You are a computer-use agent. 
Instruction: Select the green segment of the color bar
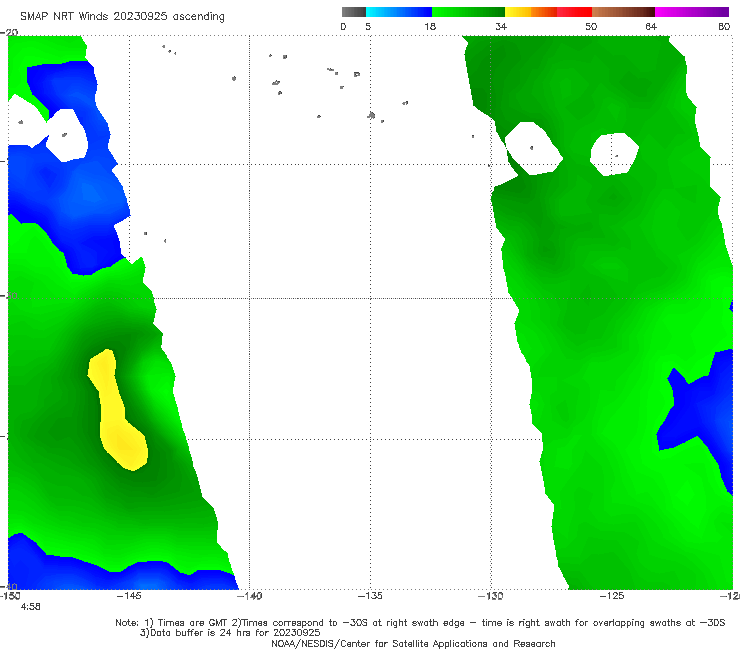pyautogui.click(x=468, y=12)
